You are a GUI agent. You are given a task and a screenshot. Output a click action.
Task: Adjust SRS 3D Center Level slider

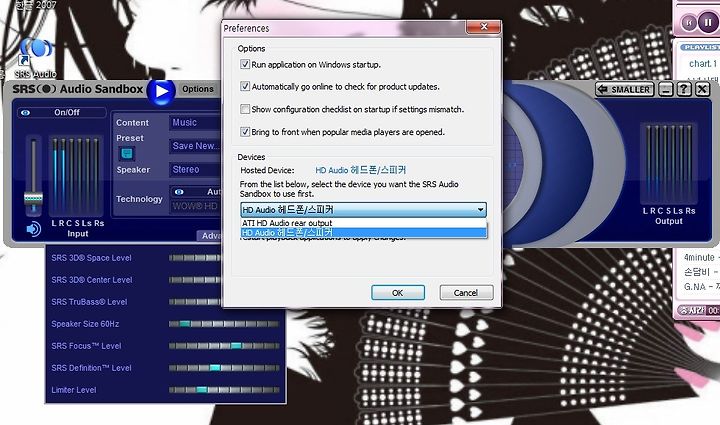[x=196, y=280]
